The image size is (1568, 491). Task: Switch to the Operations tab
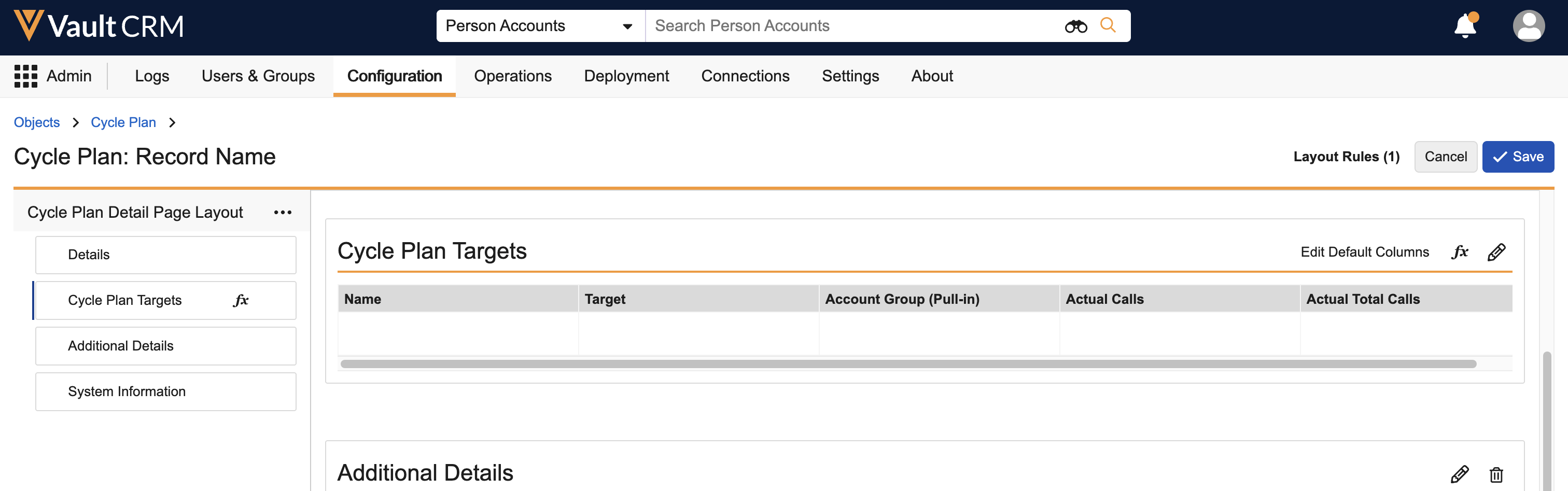click(512, 76)
